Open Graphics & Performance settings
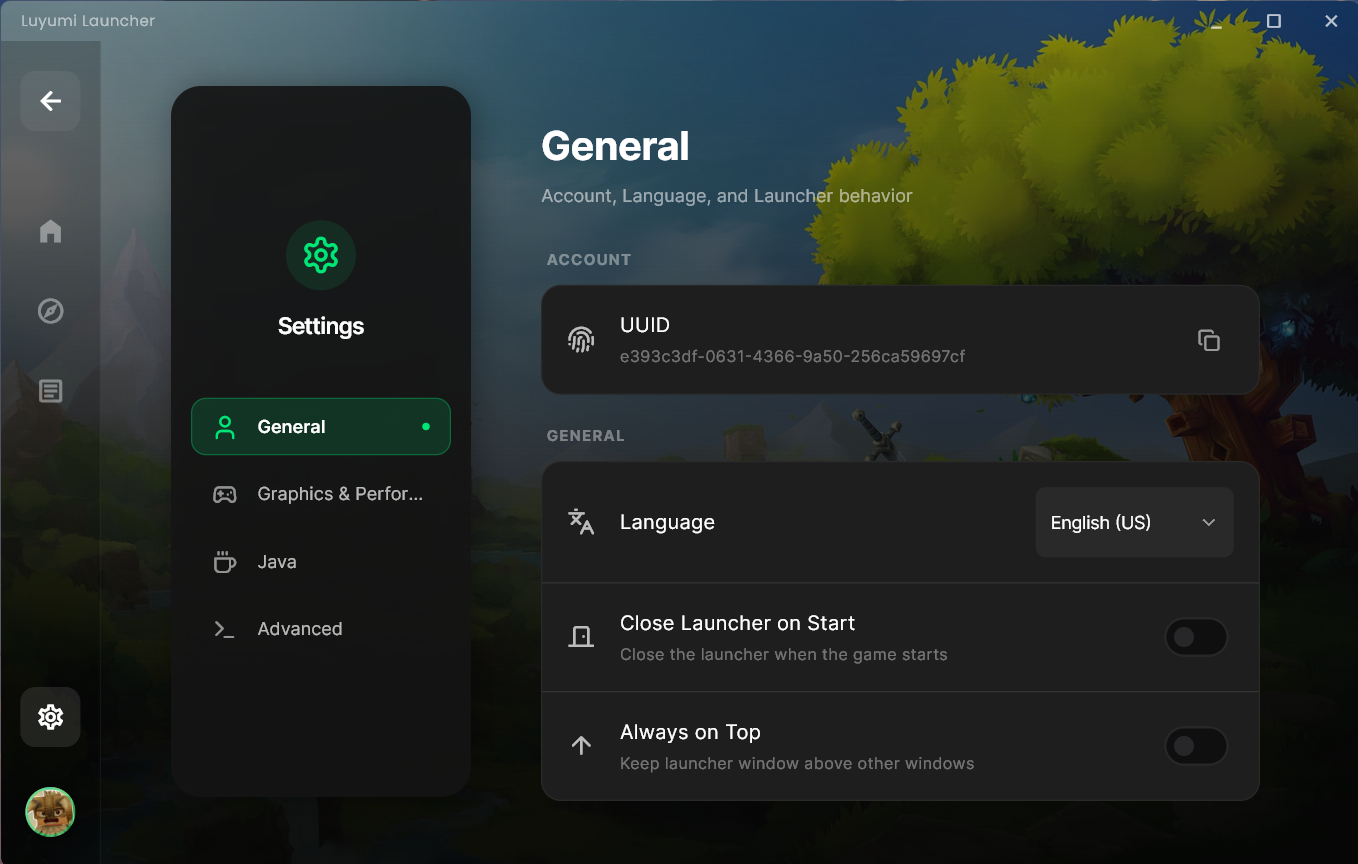 point(321,494)
